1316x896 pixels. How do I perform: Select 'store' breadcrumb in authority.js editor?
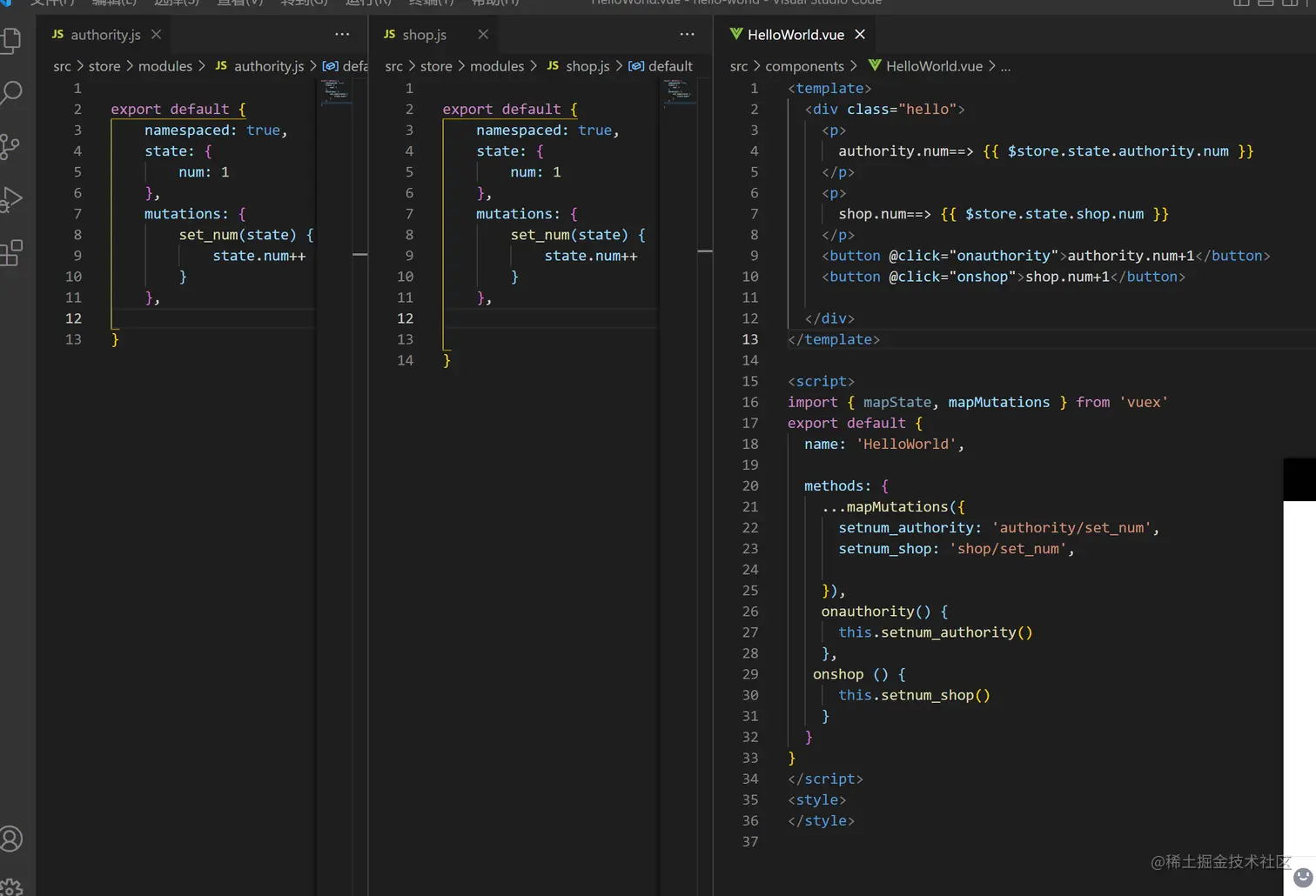coord(104,66)
